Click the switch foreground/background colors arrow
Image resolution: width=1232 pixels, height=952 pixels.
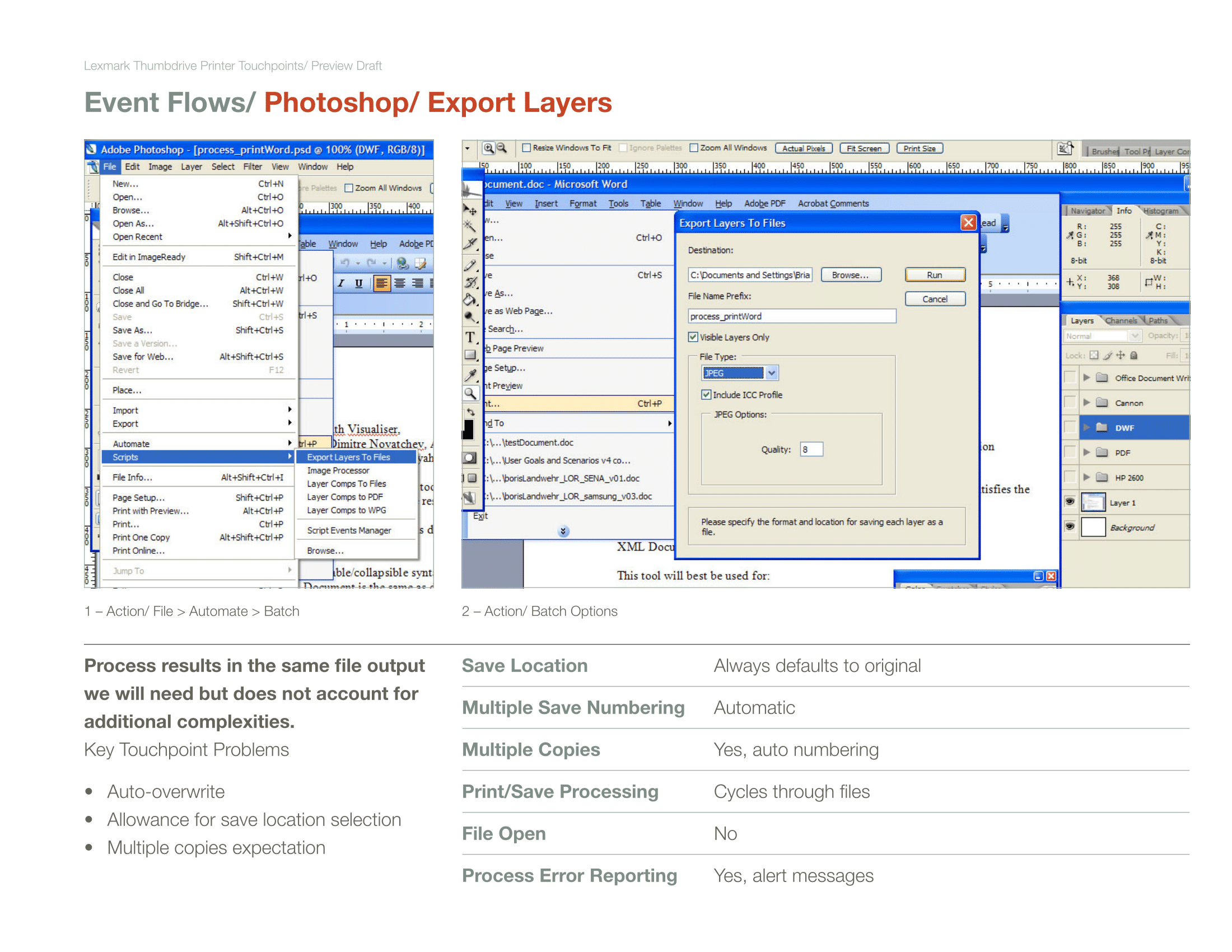tap(472, 412)
